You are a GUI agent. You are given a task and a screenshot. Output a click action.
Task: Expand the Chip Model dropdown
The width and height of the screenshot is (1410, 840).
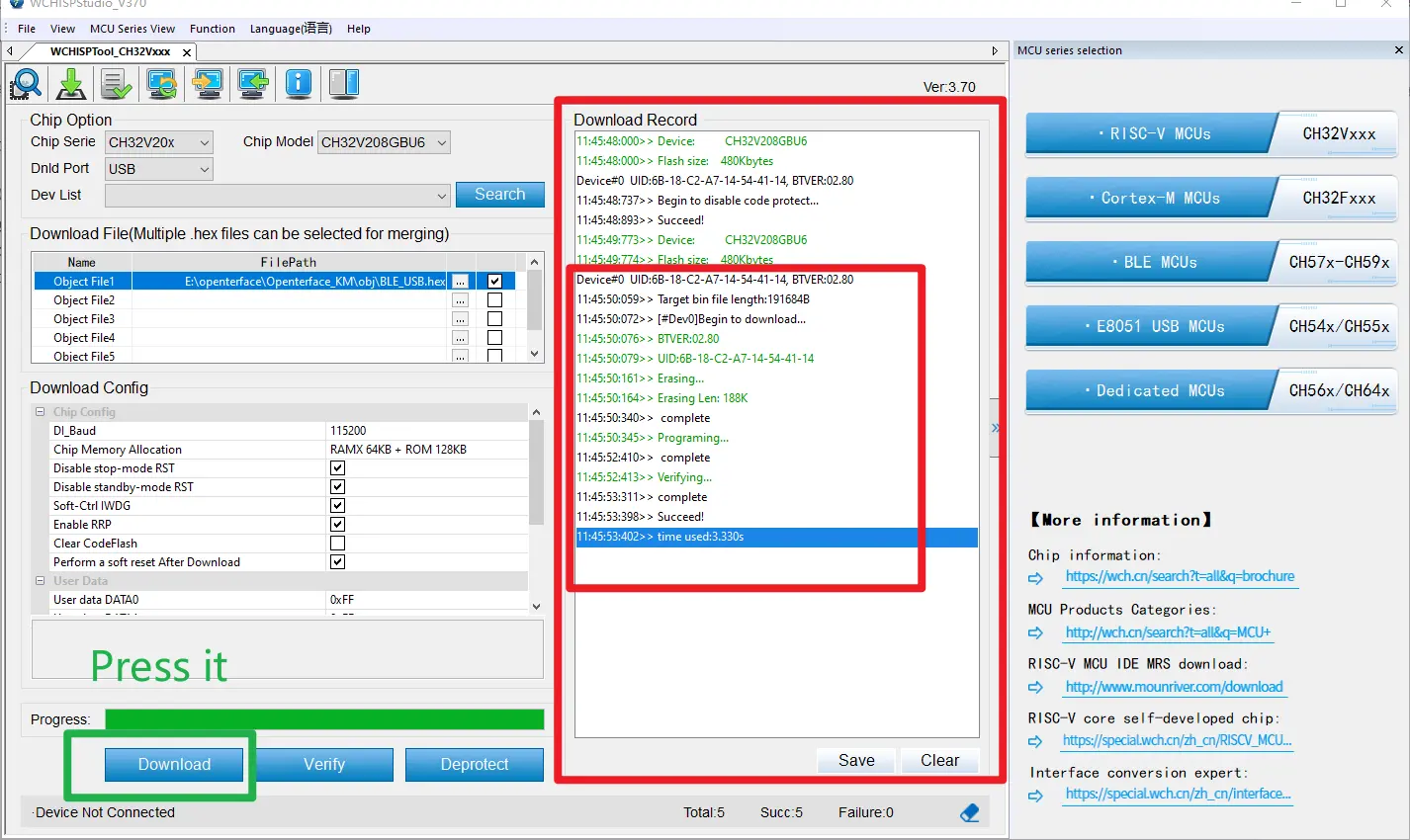coord(384,142)
